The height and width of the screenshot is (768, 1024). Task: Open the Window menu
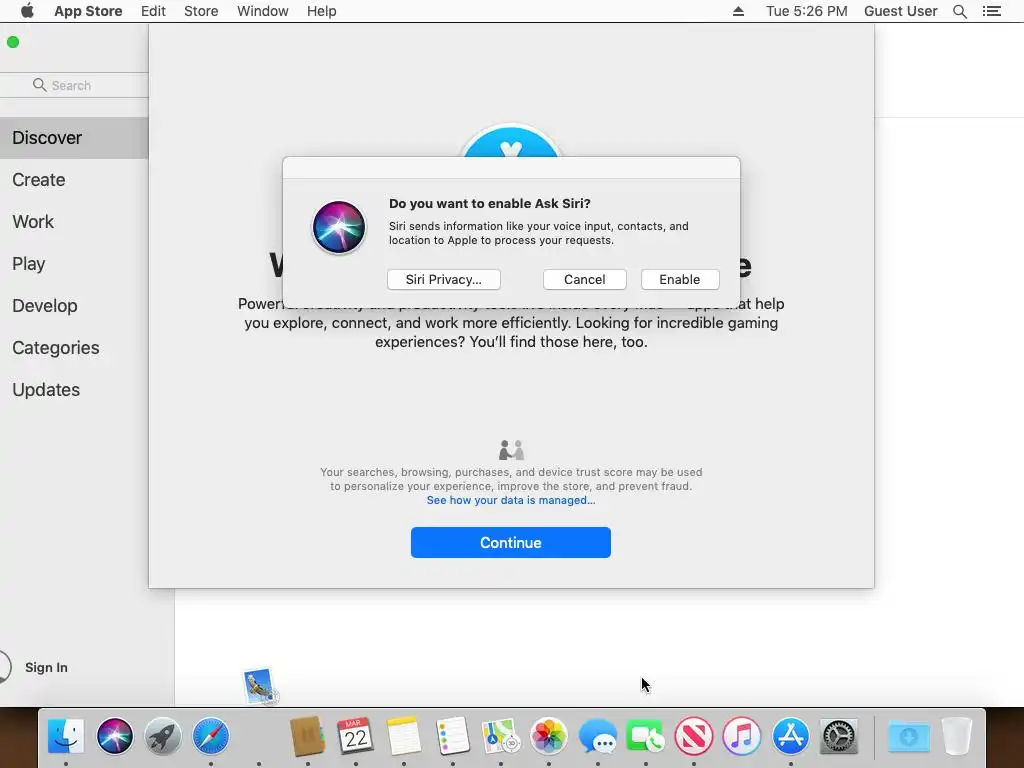[263, 11]
